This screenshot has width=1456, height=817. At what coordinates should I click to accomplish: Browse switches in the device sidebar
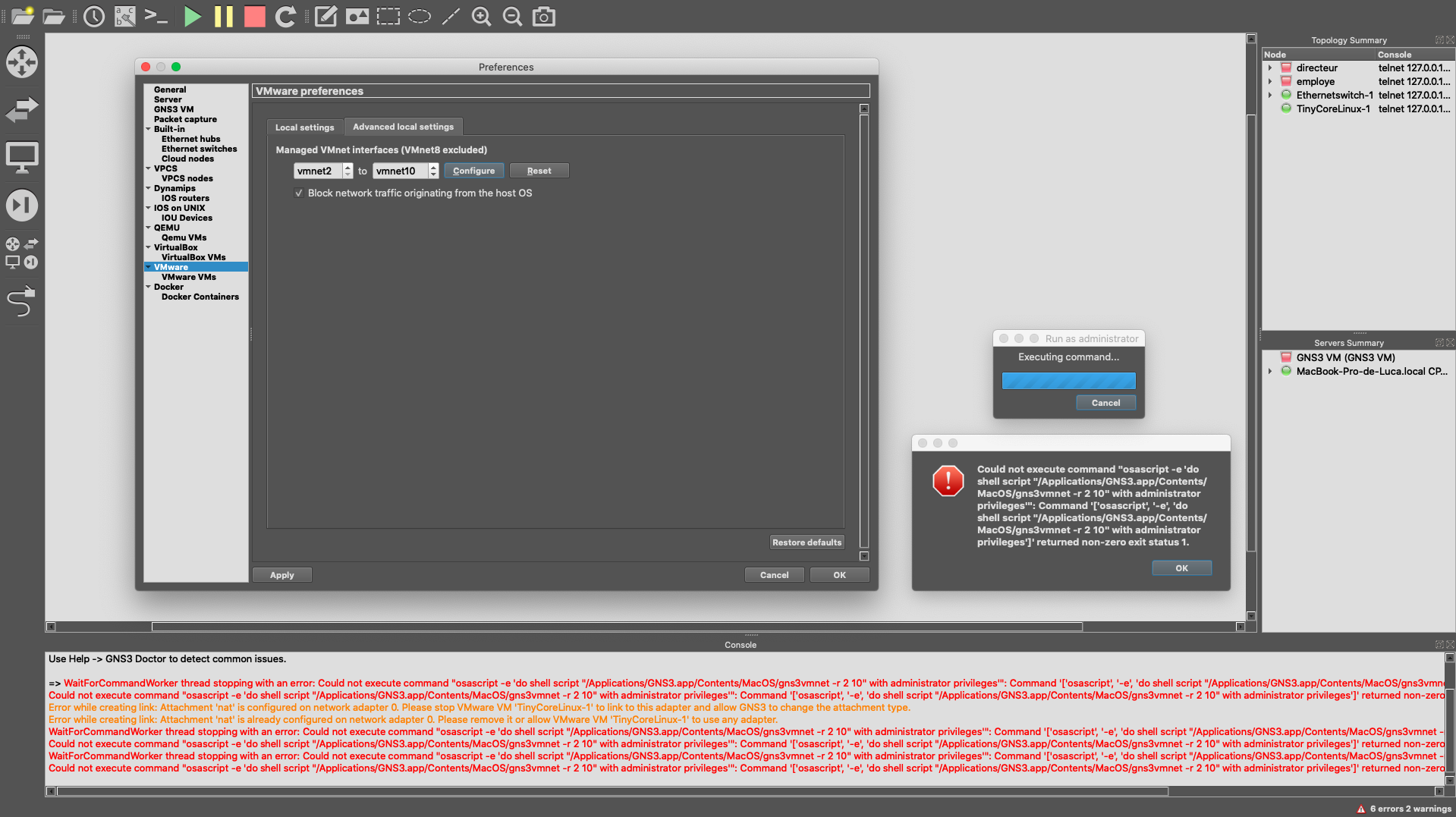pyautogui.click(x=22, y=109)
